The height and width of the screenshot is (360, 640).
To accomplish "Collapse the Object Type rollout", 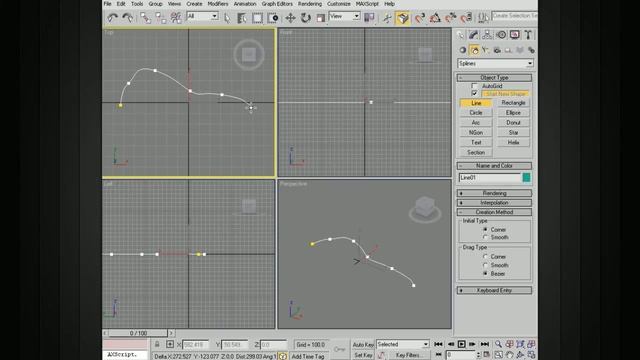I will (x=494, y=78).
